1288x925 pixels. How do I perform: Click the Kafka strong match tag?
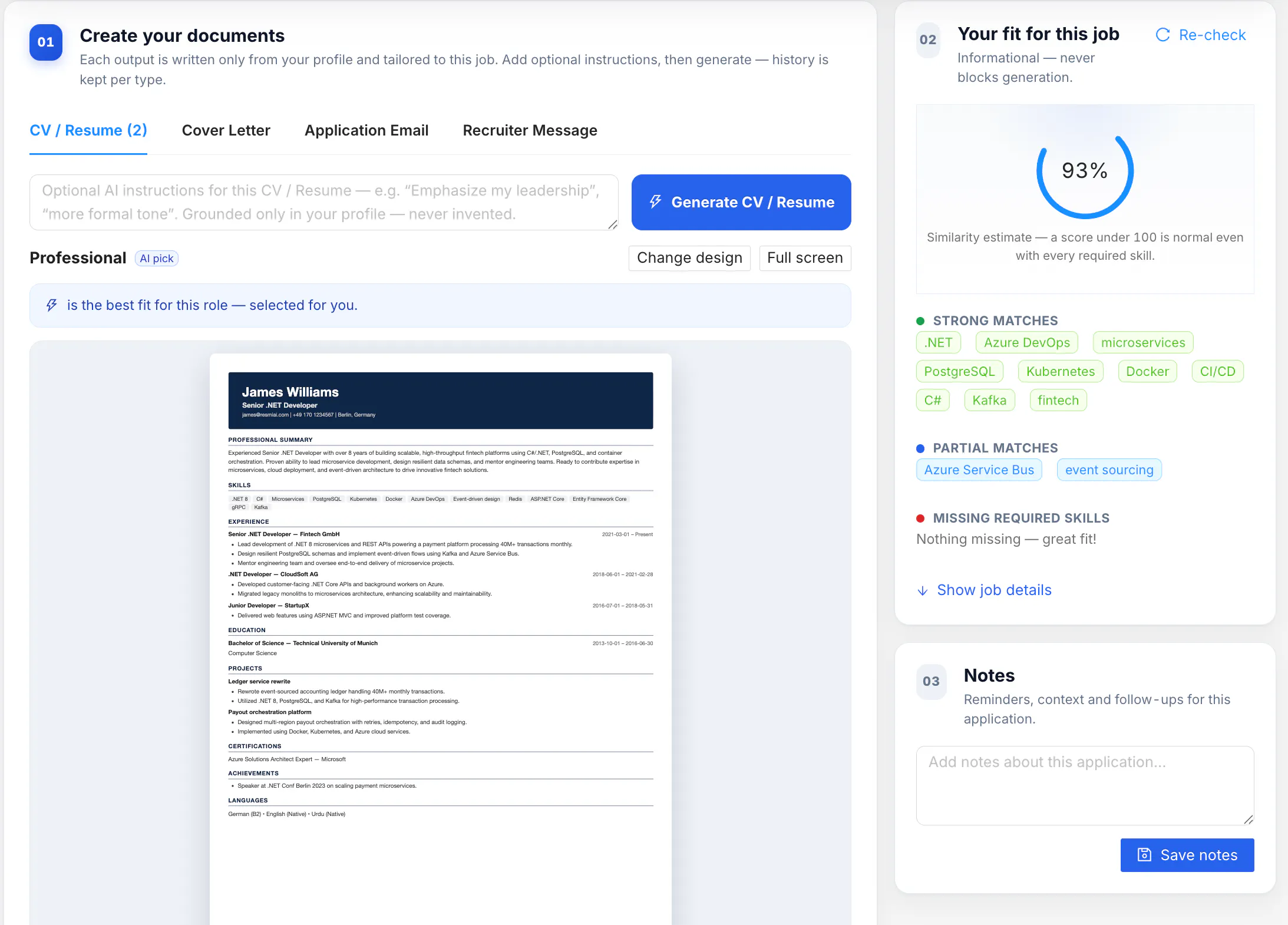[x=989, y=400]
